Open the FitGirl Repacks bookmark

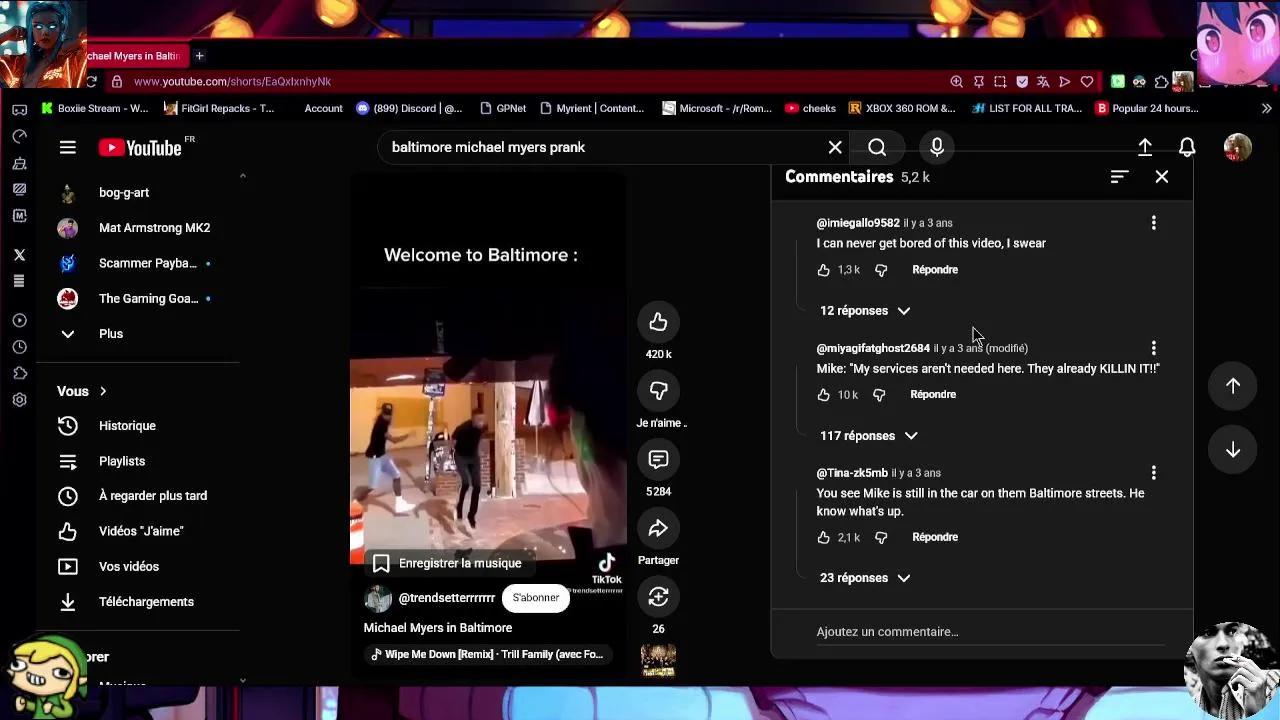coord(219,108)
